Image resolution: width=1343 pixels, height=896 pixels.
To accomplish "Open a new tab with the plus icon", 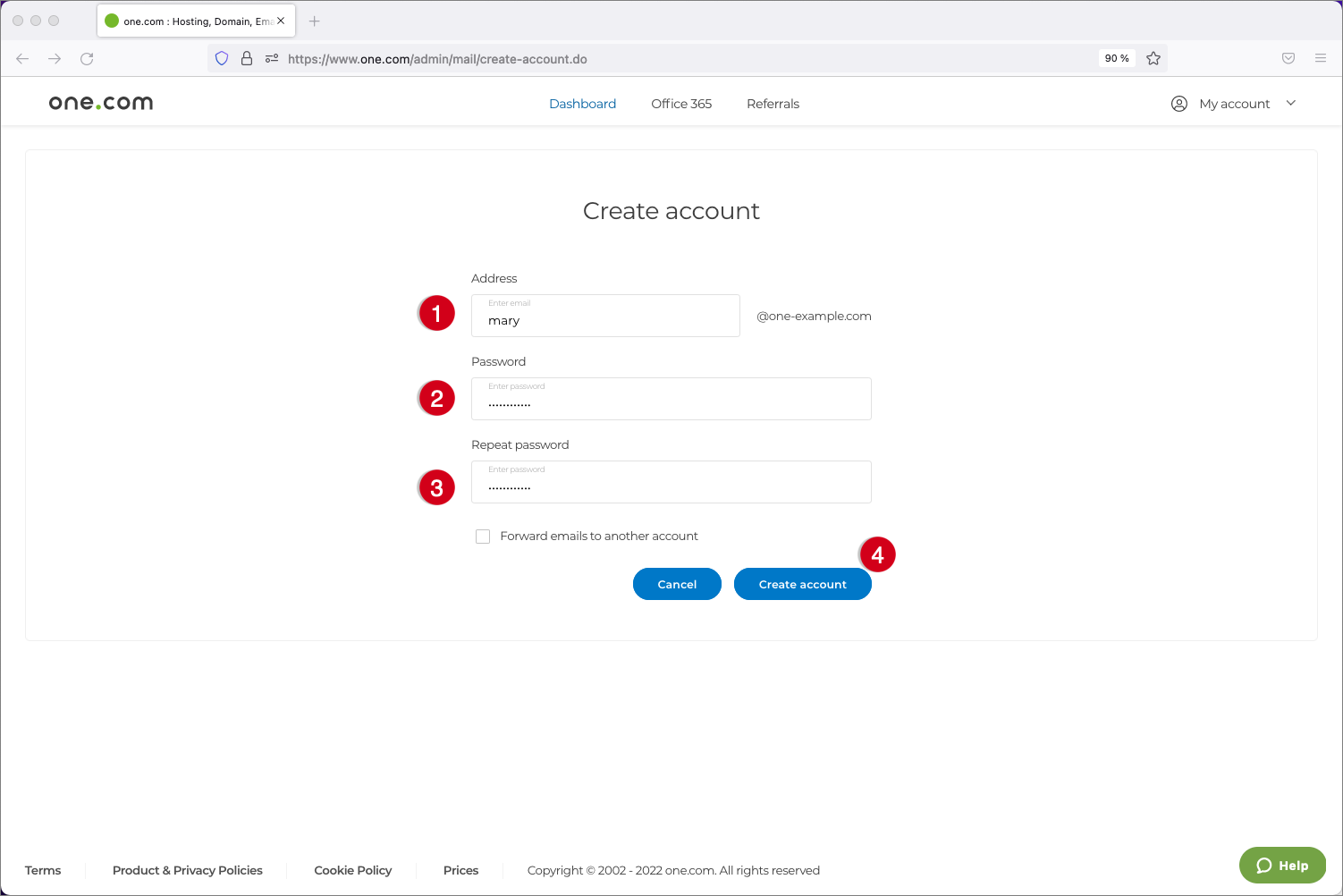I will pos(314,21).
